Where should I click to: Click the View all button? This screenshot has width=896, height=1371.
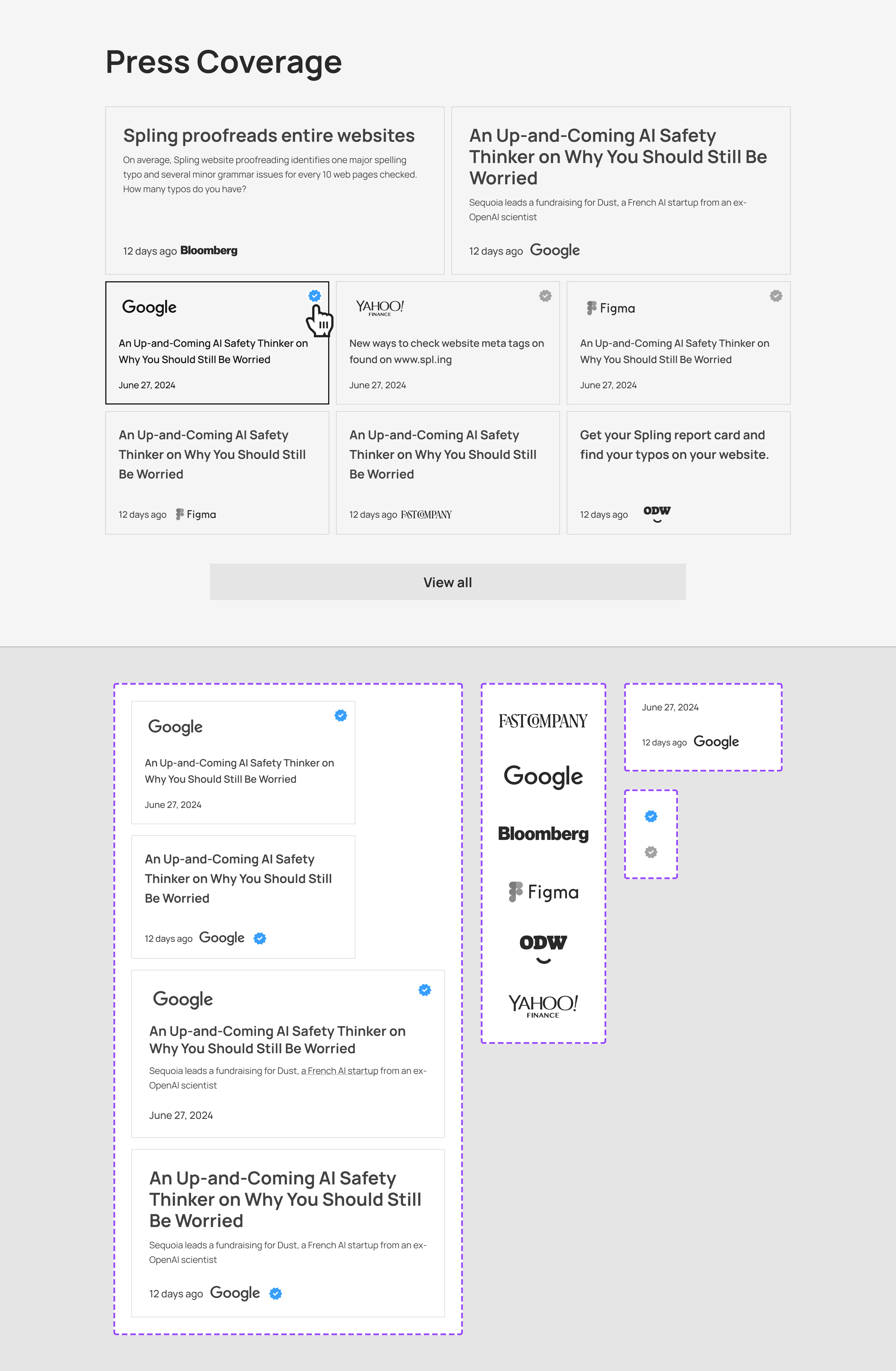pos(447,582)
